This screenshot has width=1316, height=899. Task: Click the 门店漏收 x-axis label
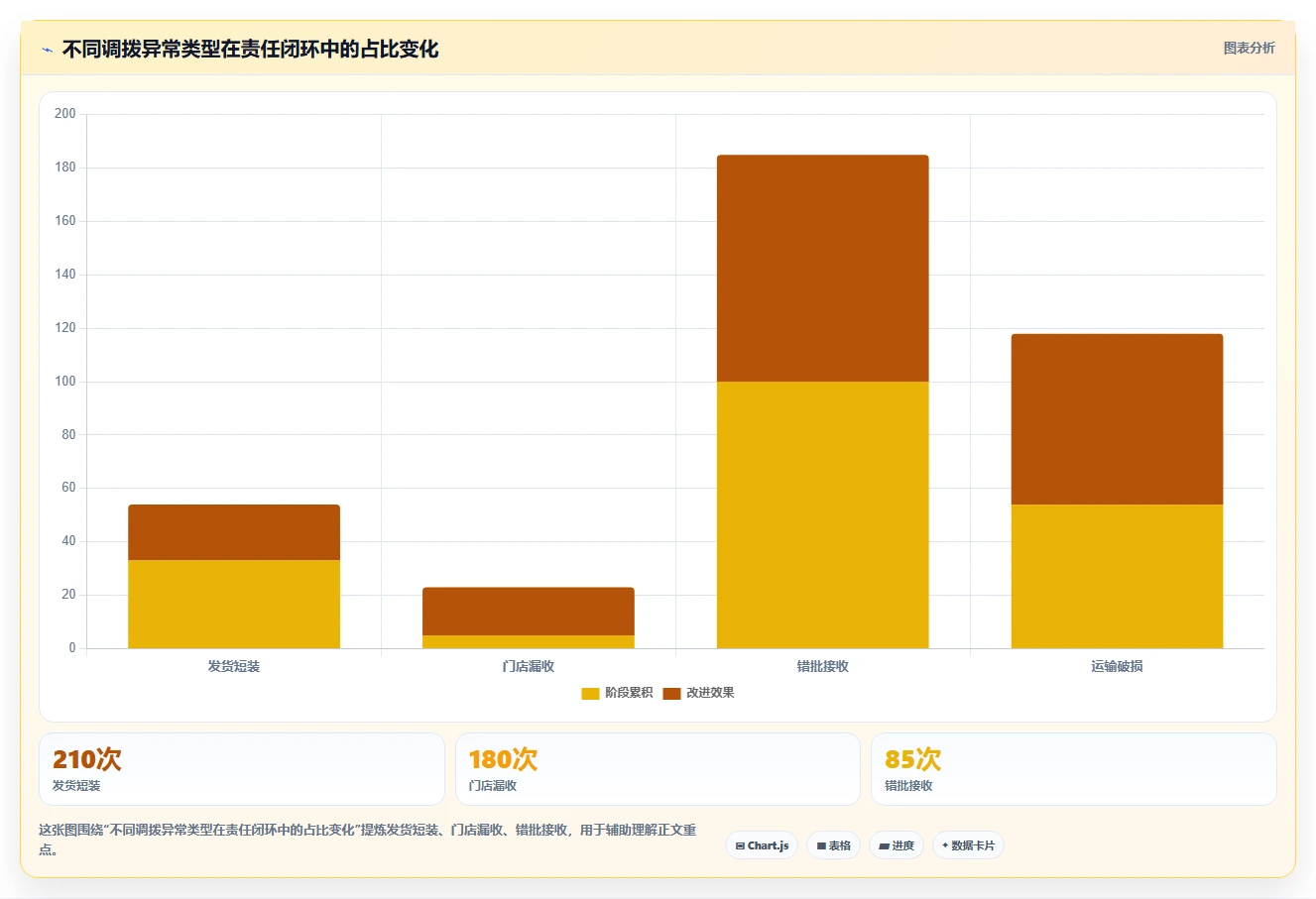click(x=529, y=666)
